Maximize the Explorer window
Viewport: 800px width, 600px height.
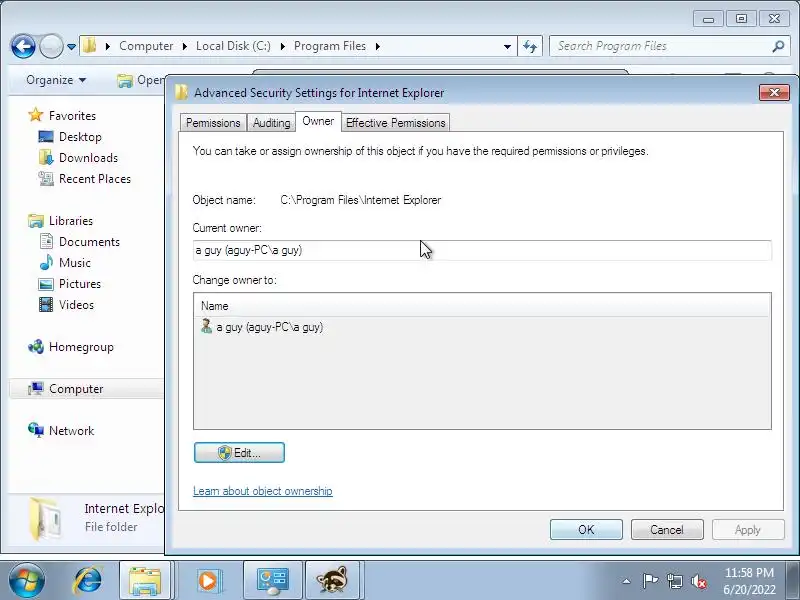741,19
